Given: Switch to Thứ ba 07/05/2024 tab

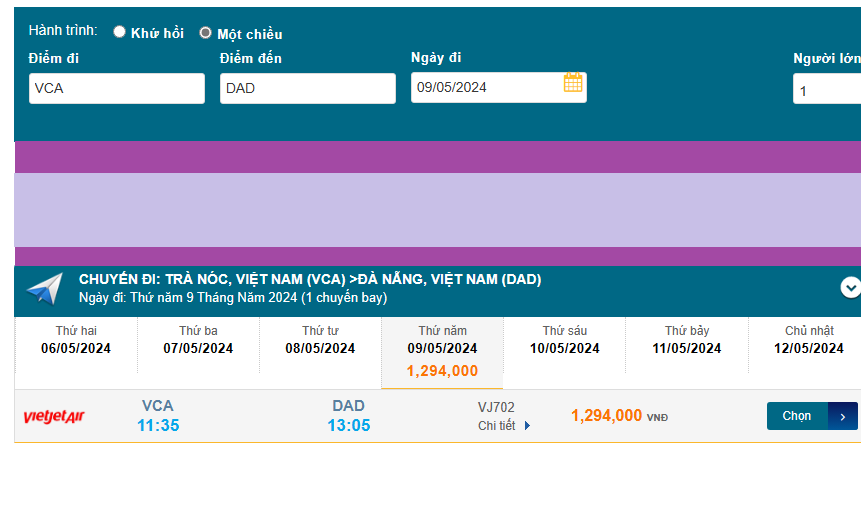Looking at the screenshot, I should point(198,341).
